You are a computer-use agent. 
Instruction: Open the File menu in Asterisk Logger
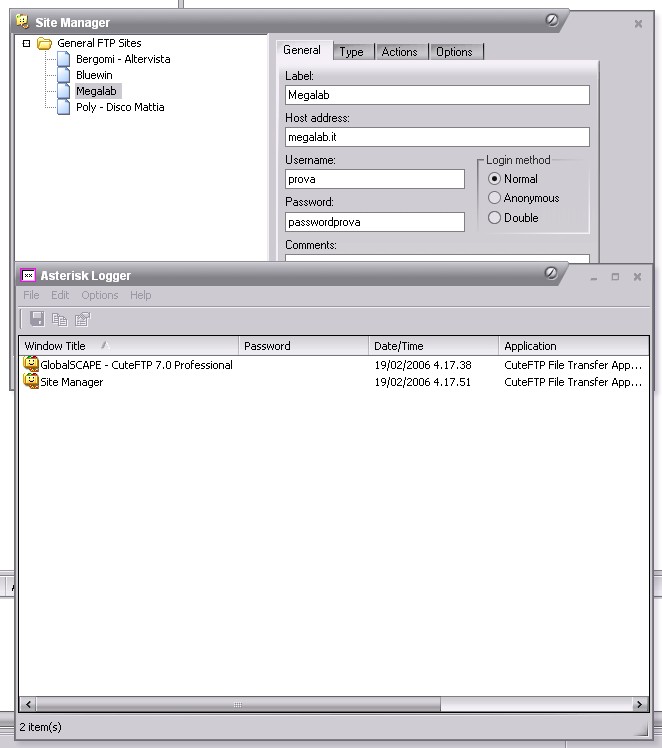31,295
